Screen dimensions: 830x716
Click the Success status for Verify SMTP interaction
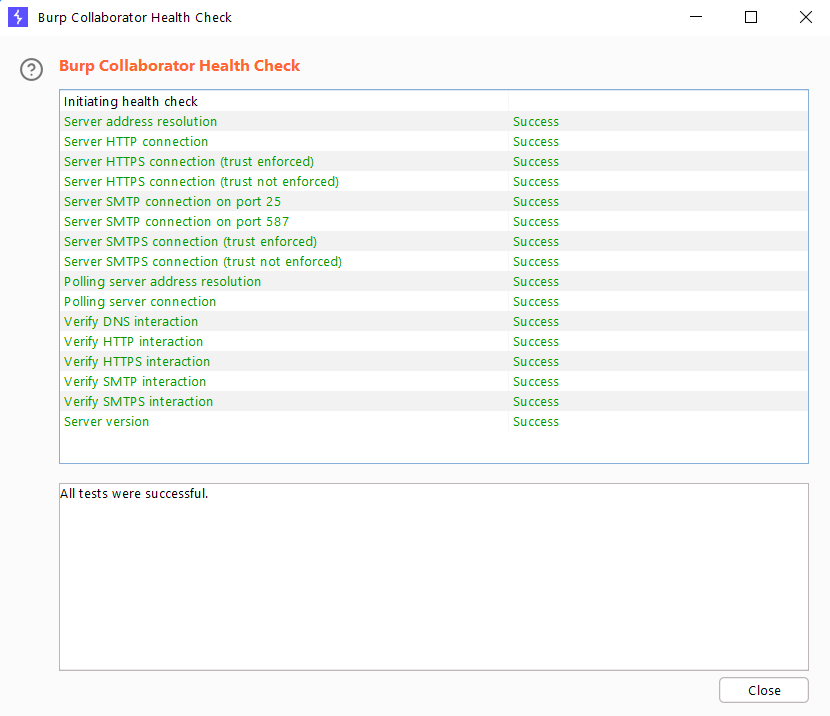[x=536, y=382]
